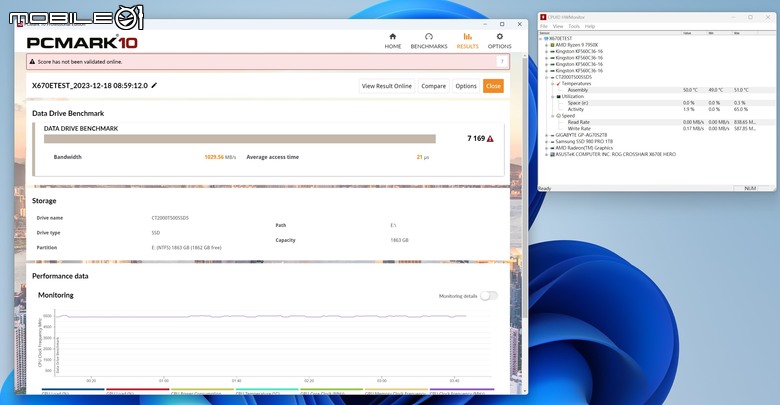Image resolution: width=780 pixels, height=405 pixels.
Task: Click the 65.0 % max activity value
Action: 741,109
